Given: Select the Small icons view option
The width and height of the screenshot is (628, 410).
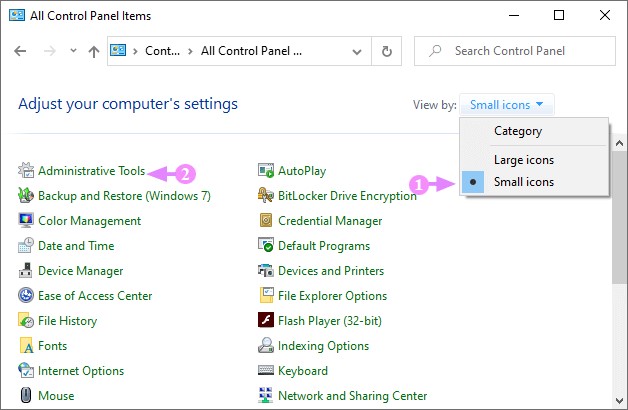Looking at the screenshot, I should [523, 182].
